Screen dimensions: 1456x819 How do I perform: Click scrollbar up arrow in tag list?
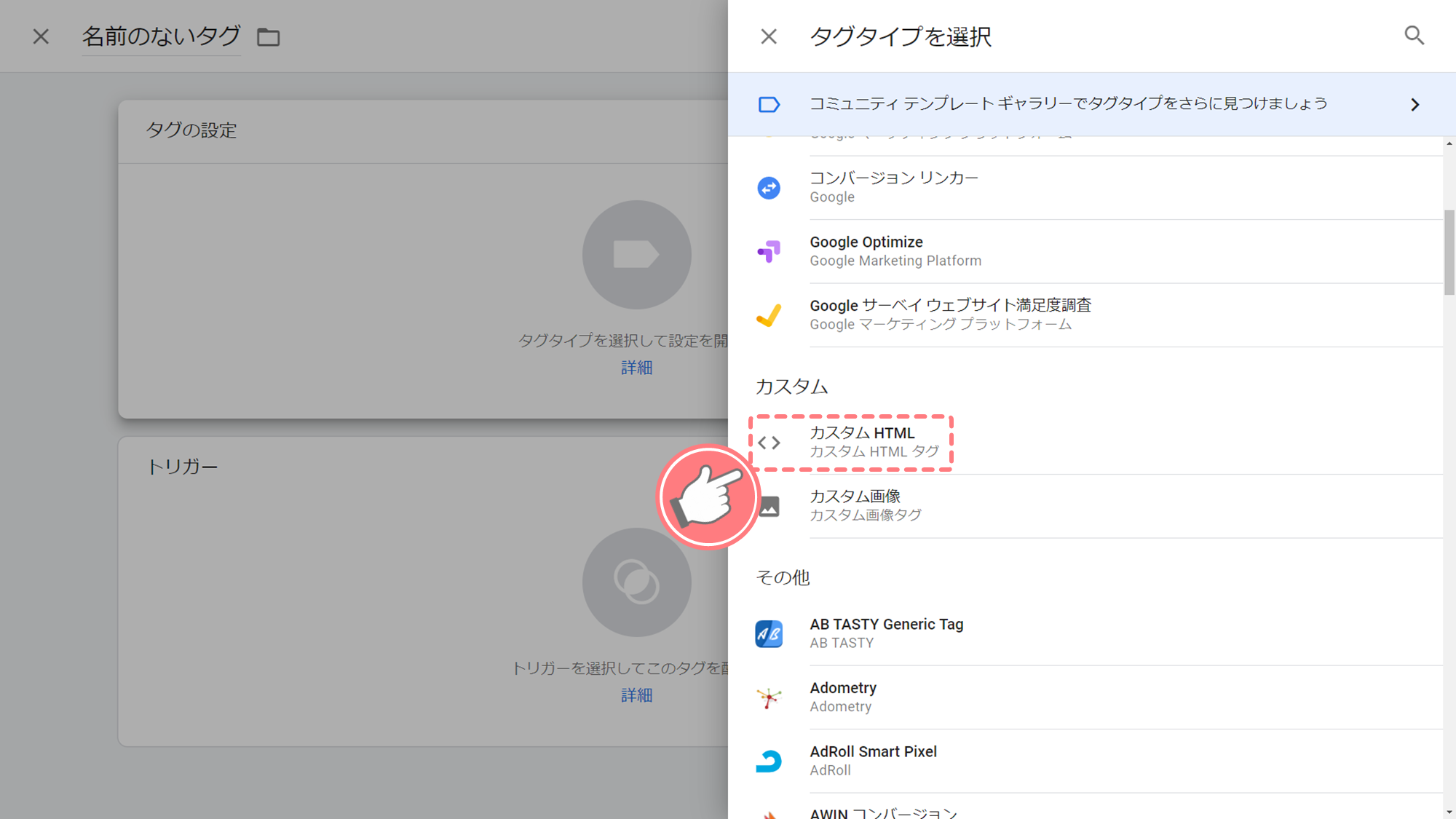pyautogui.click(x=1449, y=143)
